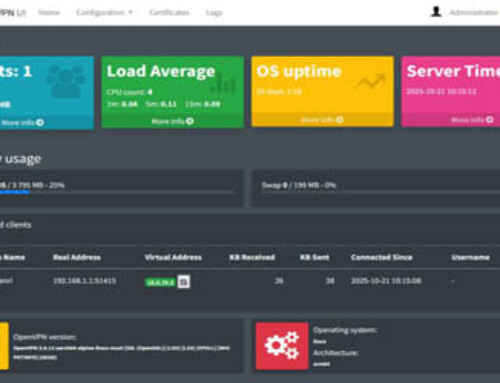Click the red gears system icon
500x383 pixels.
pos(282,346)
